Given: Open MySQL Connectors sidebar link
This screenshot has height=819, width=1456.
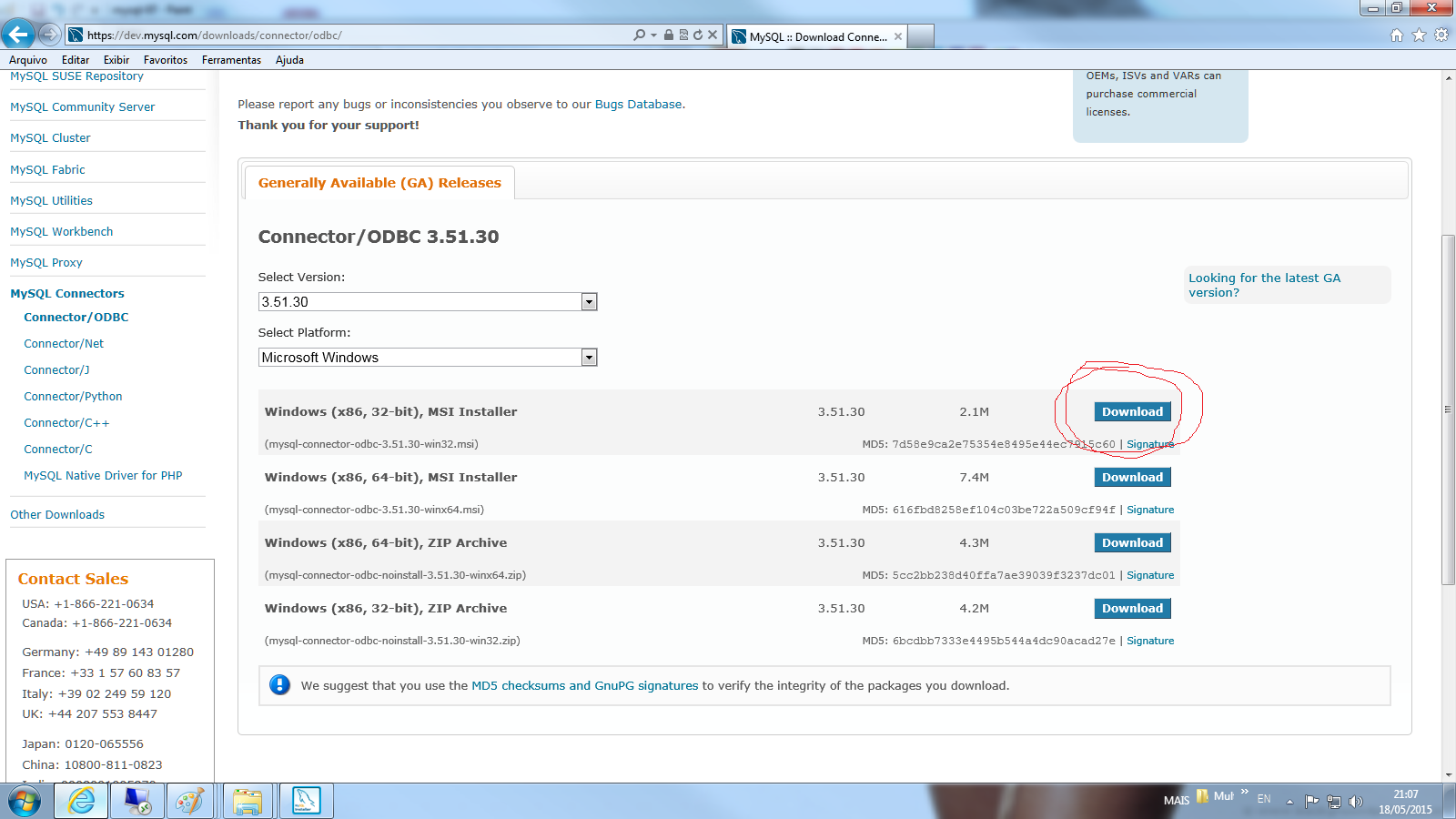Looking at the screenshot, I should [x=67, y=294].
